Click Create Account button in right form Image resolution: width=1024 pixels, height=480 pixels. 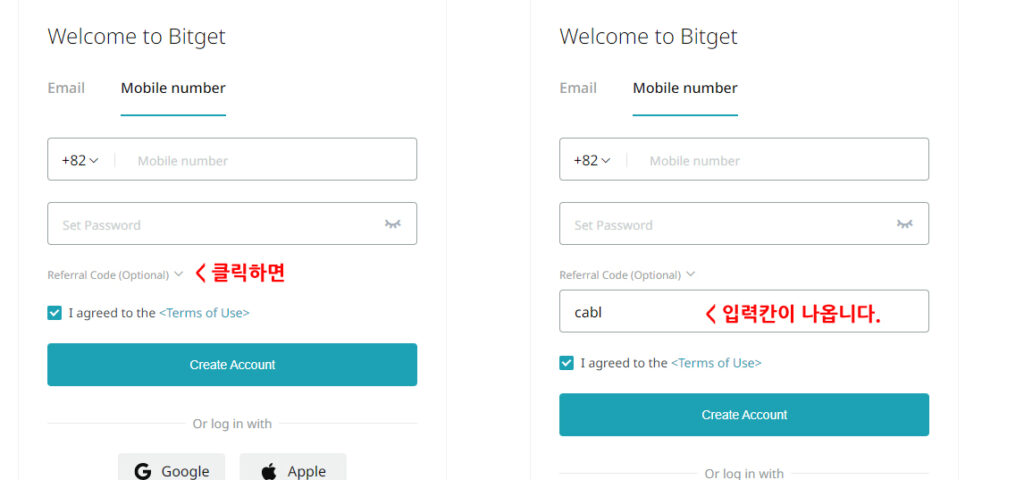(x=744, y=415)
